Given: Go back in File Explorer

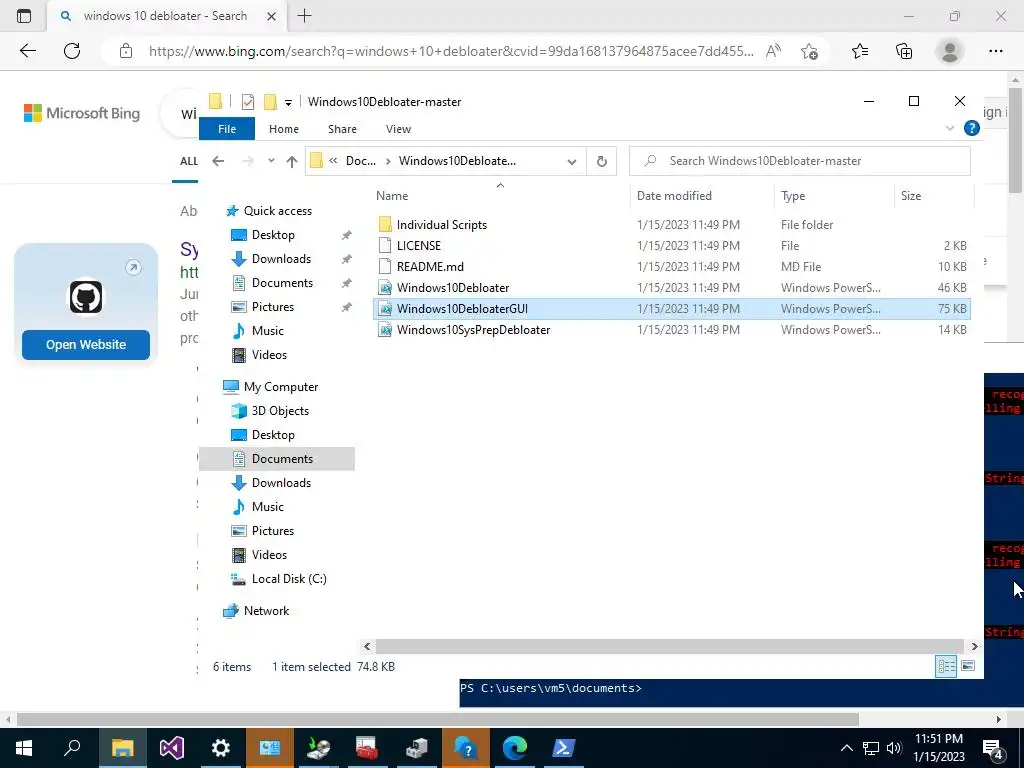Looking at the screenshot, I should click(x=218, y=161).
